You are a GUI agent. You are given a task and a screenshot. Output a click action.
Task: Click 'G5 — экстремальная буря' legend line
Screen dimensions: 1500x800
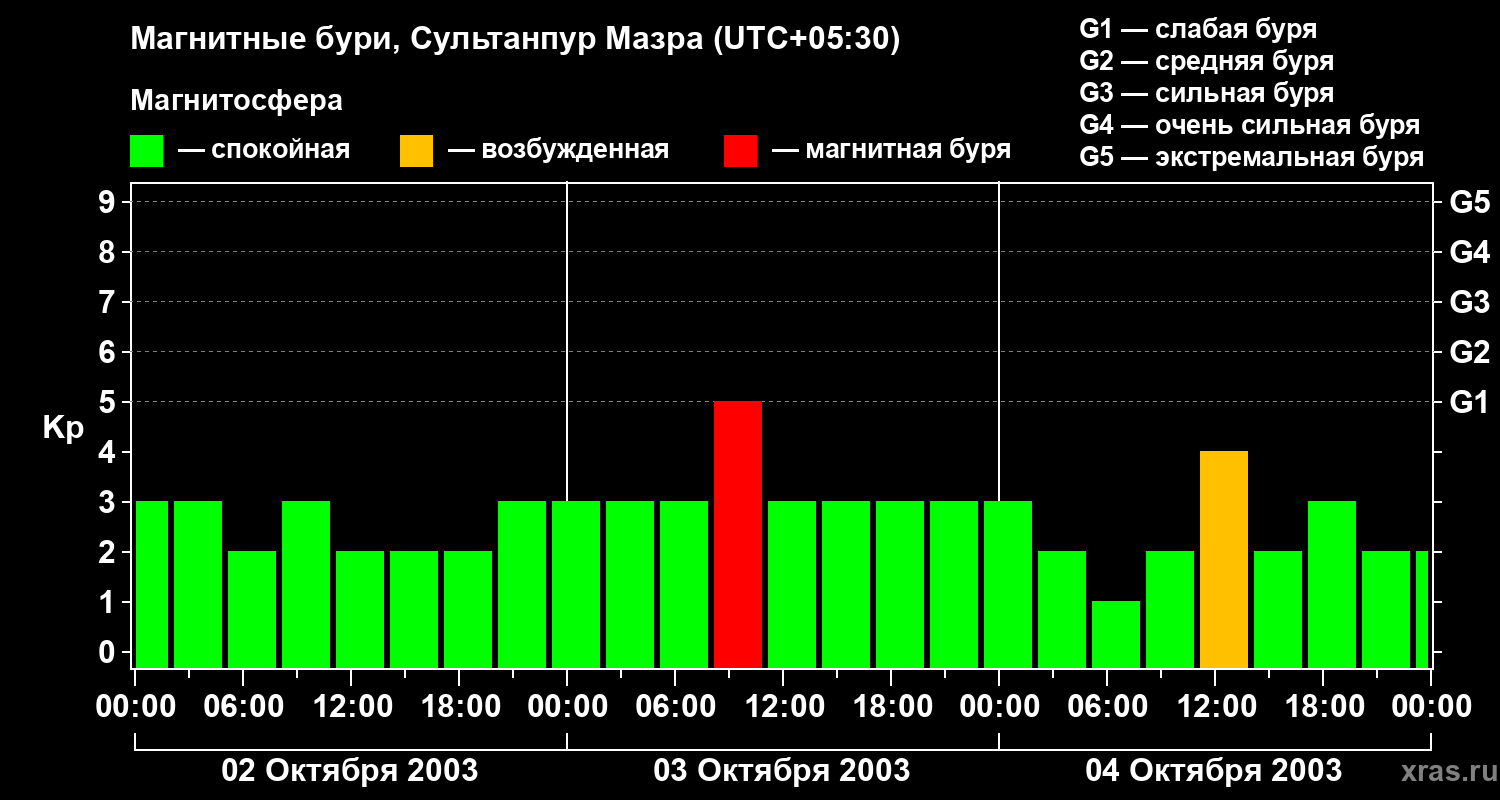(1252, 157)
